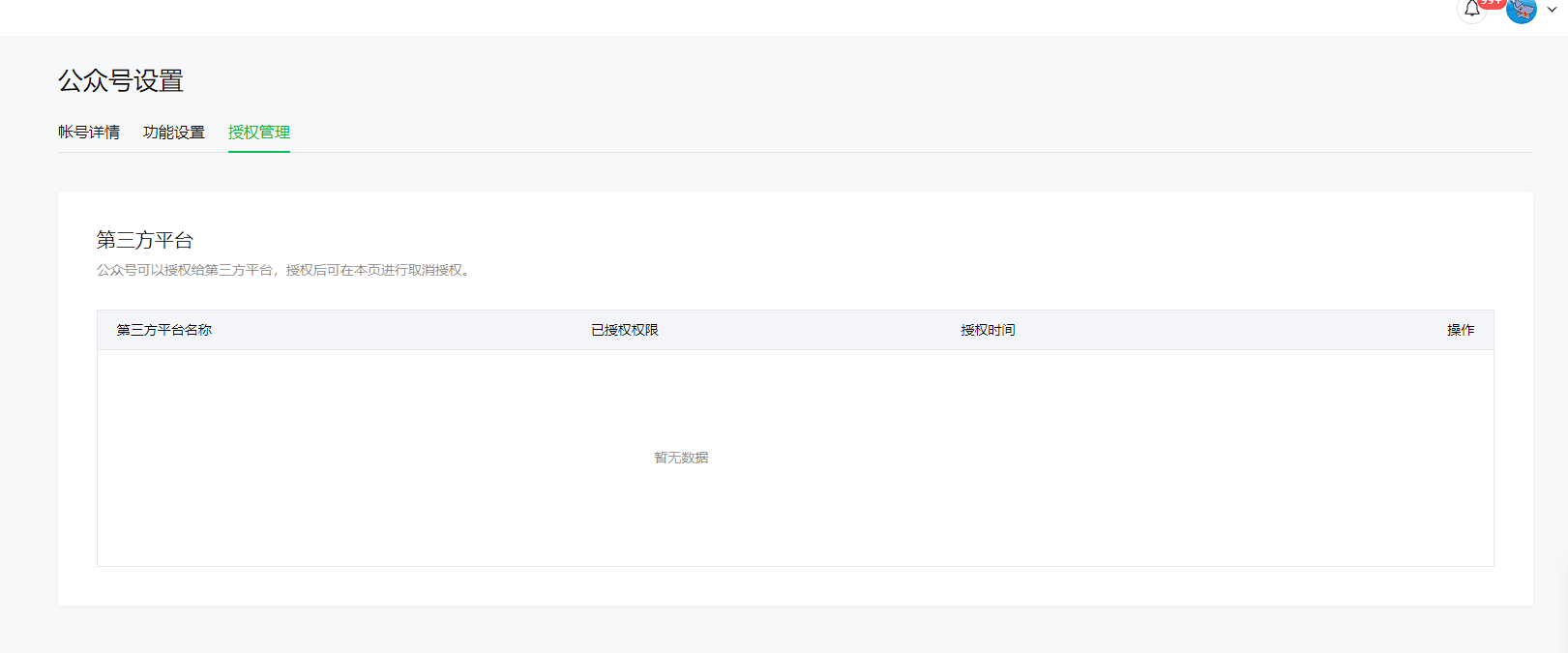
Task: Open the notifications bell icon
Action: click(x=1471, y=9)
